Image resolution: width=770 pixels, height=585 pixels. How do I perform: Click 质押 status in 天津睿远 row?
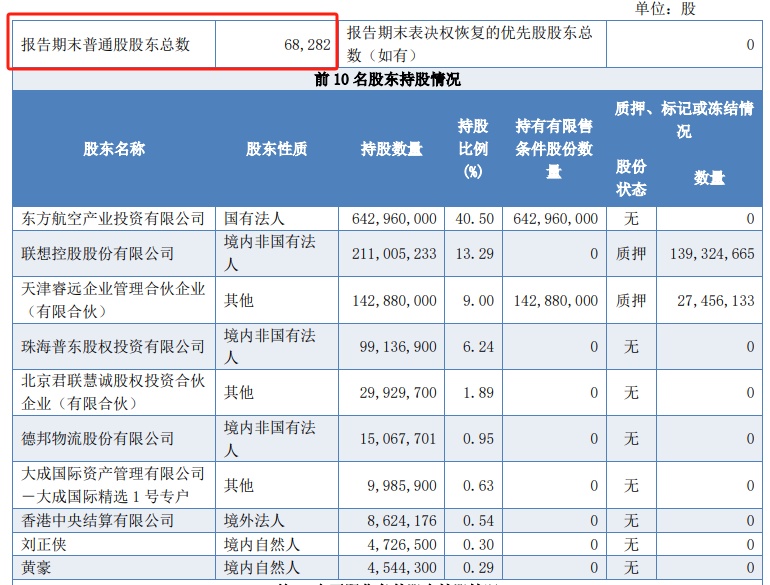(631, 300)
